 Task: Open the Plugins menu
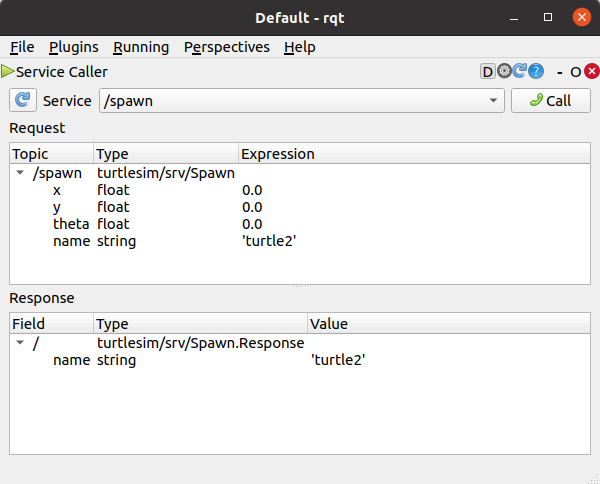[73, 47]
